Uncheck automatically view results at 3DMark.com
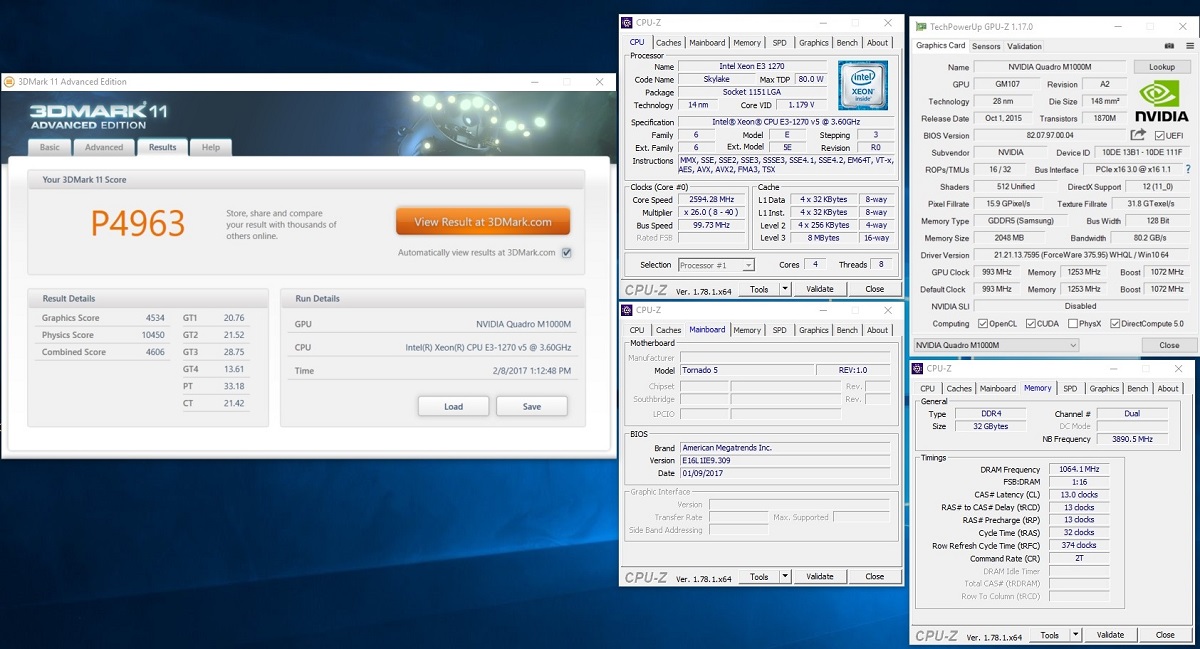Screen dimensions: 1200x649 click(x=567, y=253)
